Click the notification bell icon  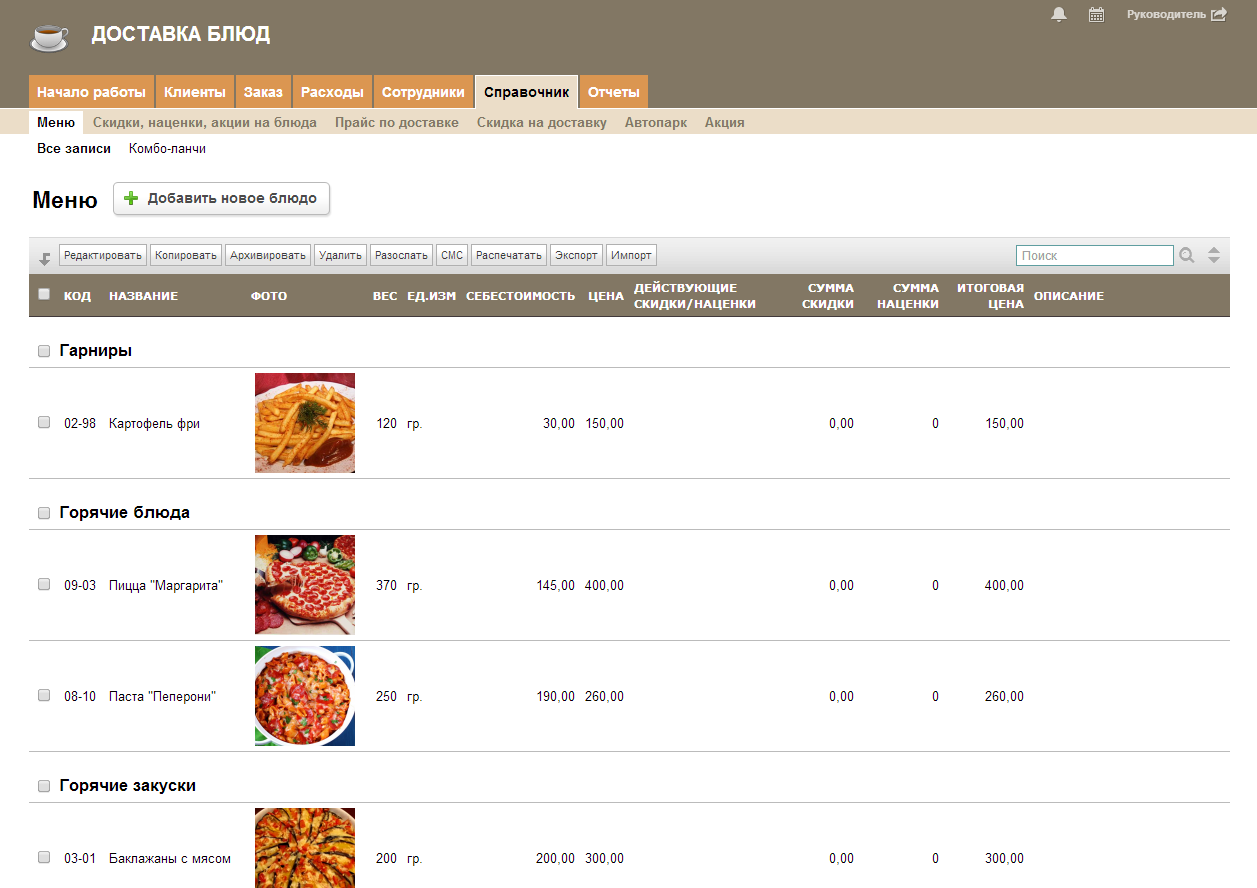pyautogui.click(x=1059, y=14)
